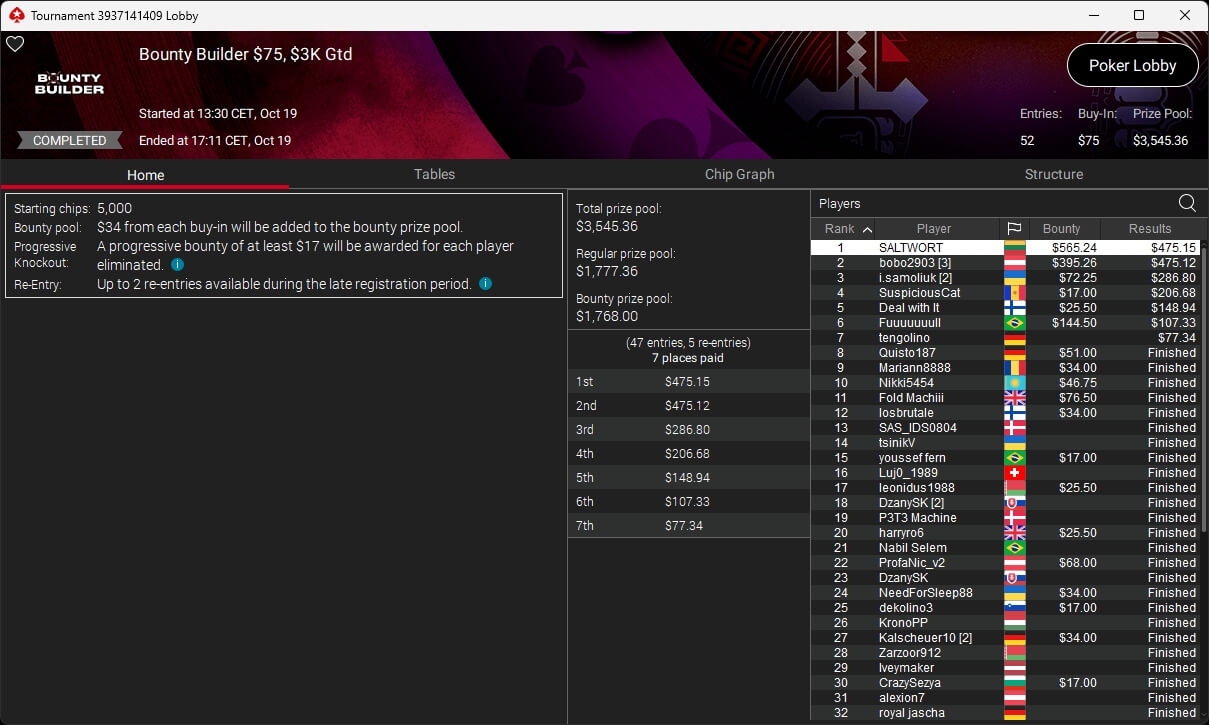Click the Poker Lobby button
The width and height of the screenshot is (1209, 725).
pyautogui.click(x=1132, y=65)
